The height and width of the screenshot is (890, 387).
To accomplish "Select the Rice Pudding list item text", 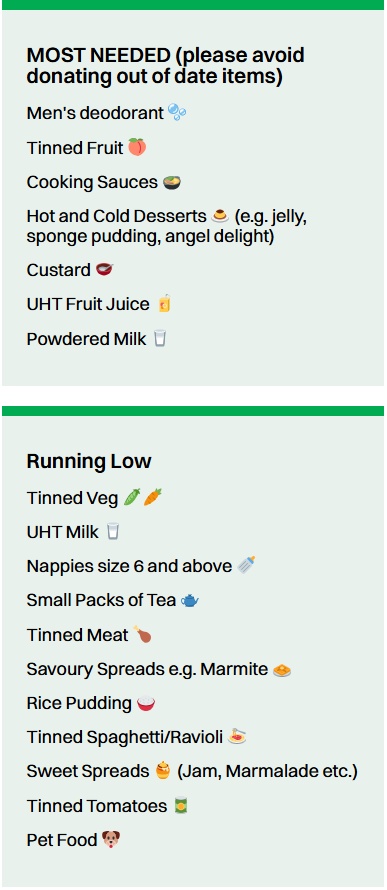I will pos(79,703).
